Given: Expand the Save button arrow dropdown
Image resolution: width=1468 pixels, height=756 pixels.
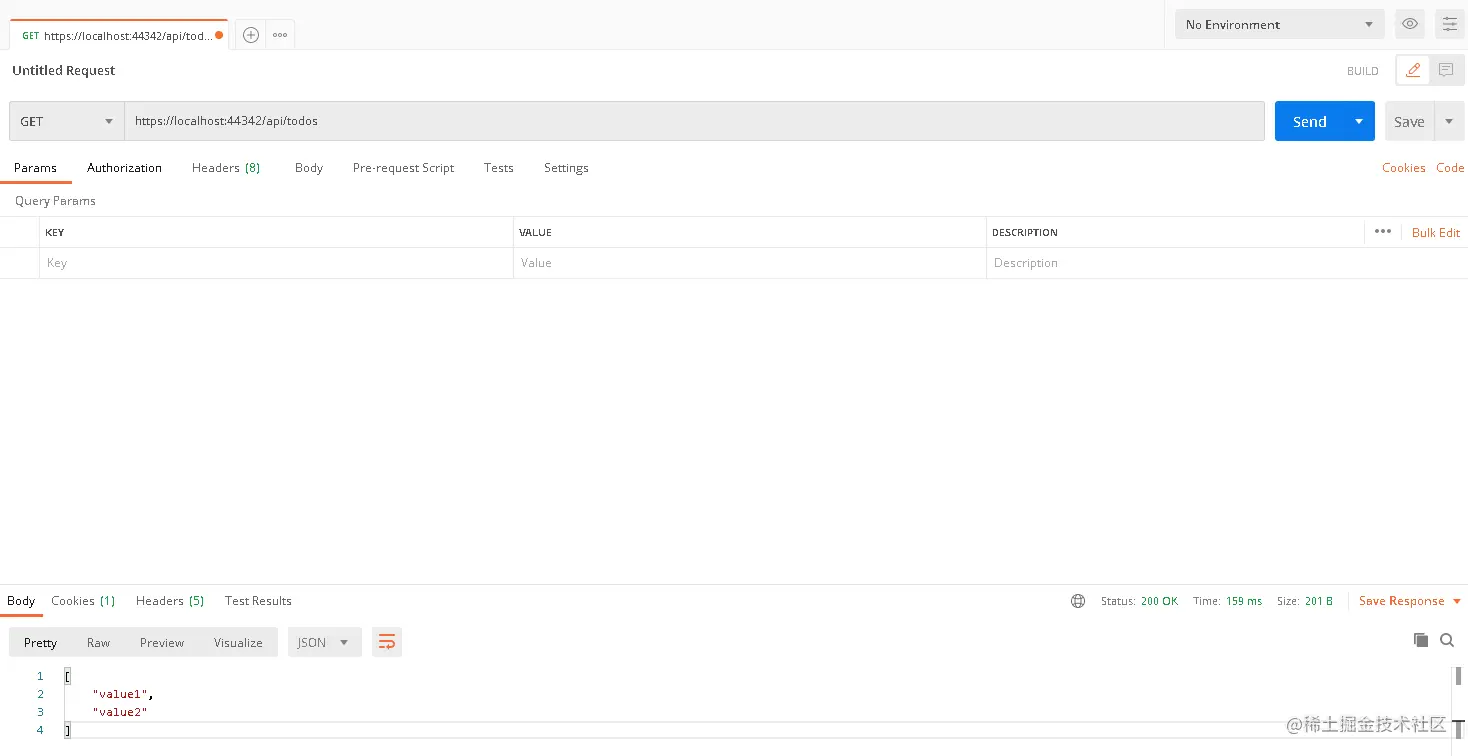Looking at the screenshot, I should tap(1449, 121).
